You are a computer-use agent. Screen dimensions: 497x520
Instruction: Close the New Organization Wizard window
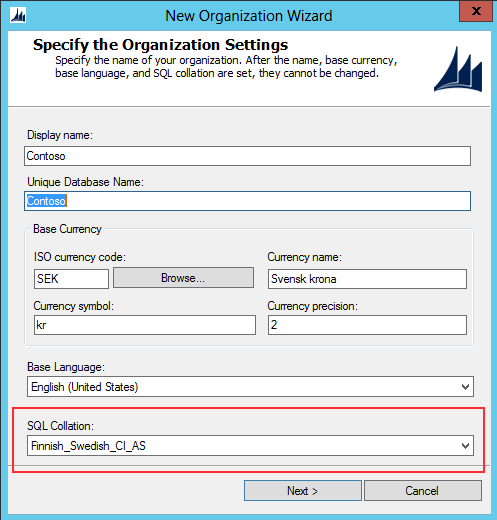[x=476, y=12]
